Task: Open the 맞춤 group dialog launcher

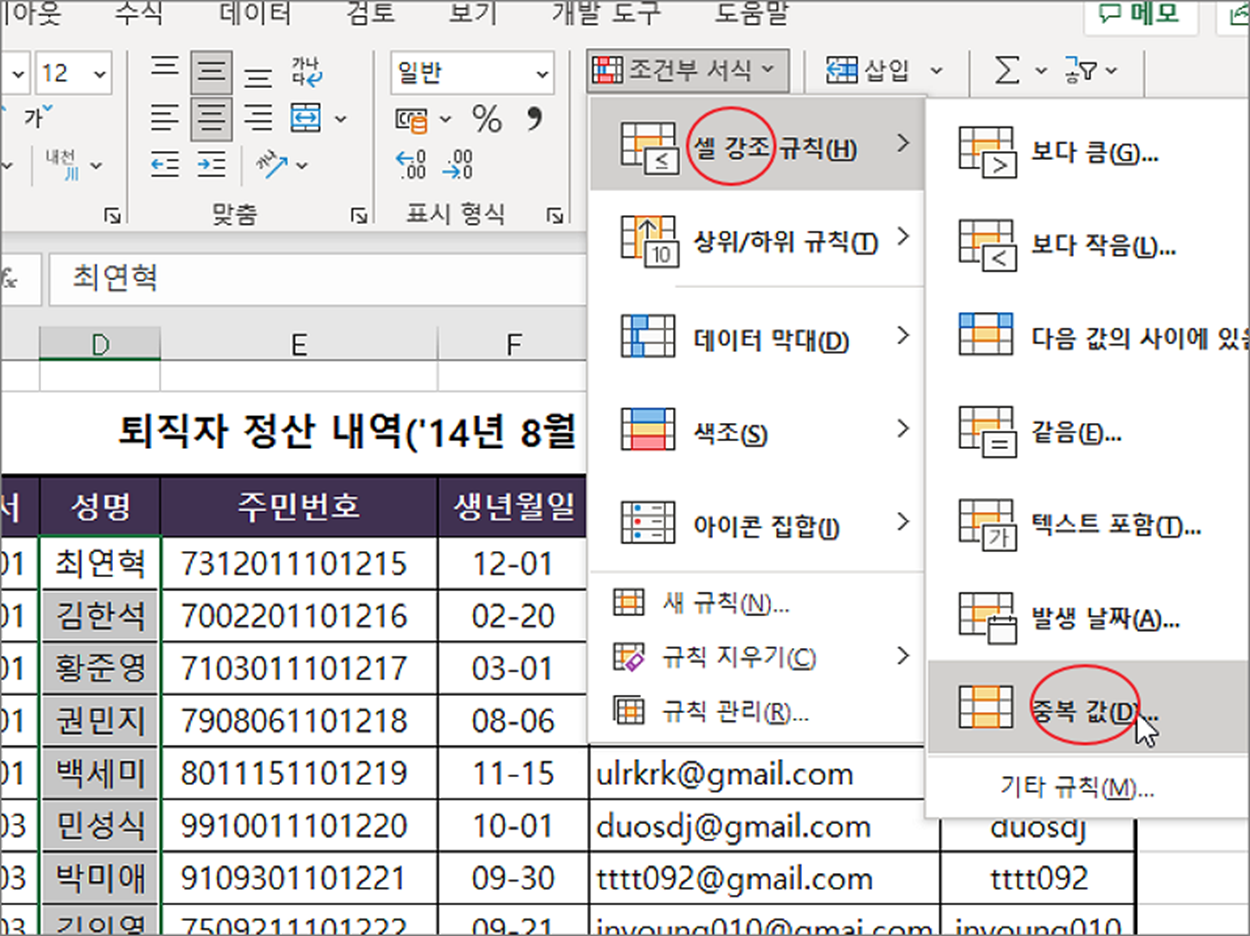Action: [x=358, y=214]
